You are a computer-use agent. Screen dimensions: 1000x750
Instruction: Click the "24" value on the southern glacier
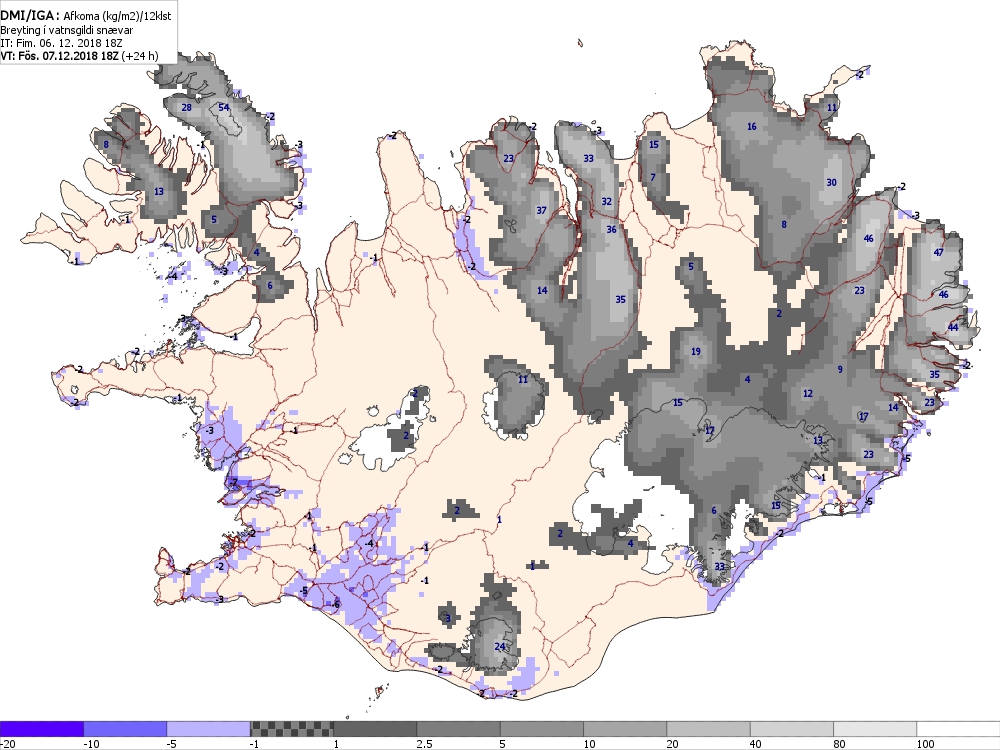[x=500, y=647]
